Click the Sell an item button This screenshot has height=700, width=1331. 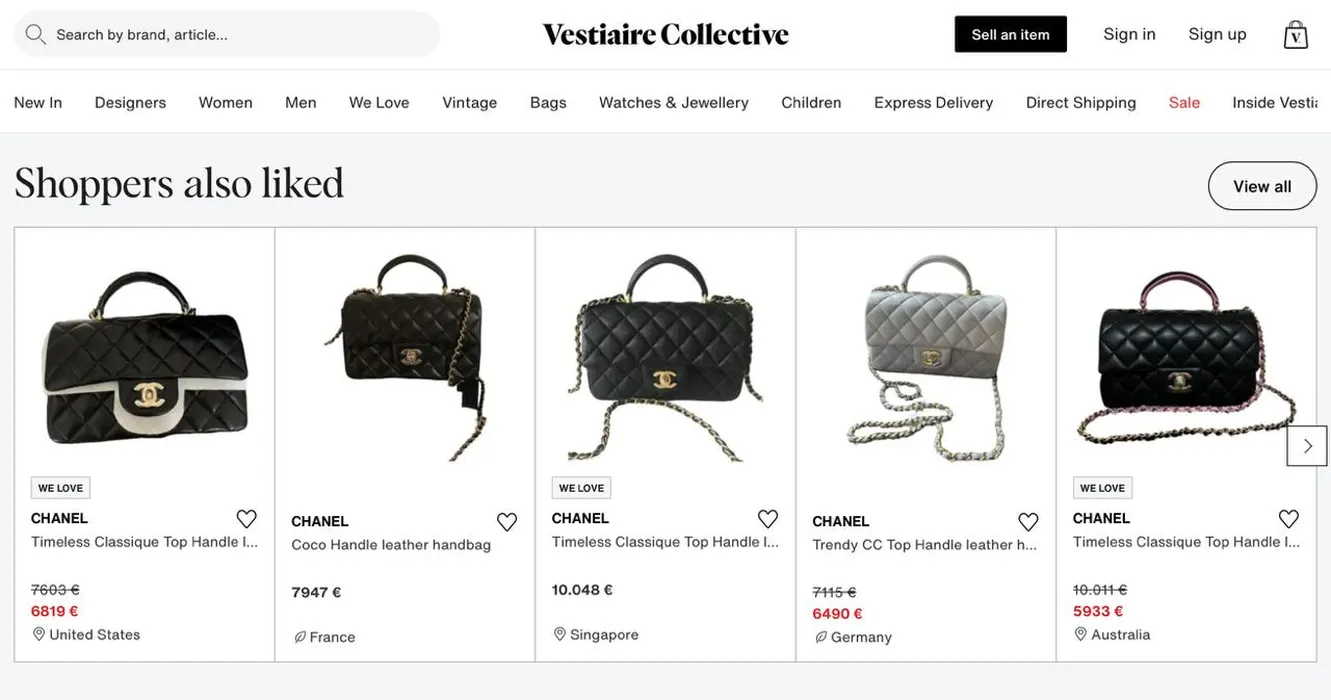coord(1010,34)
